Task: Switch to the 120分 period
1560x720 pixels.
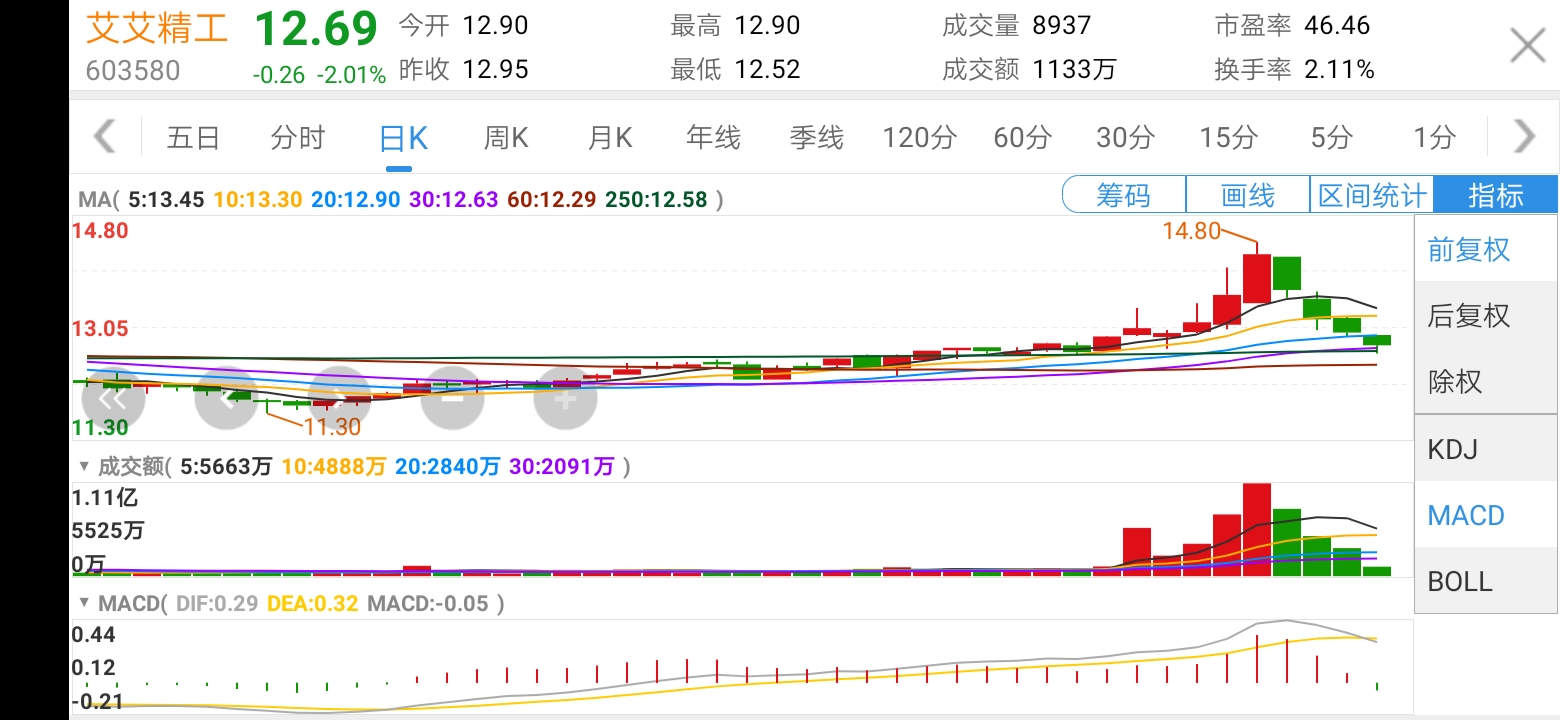Action: point(919,137)
